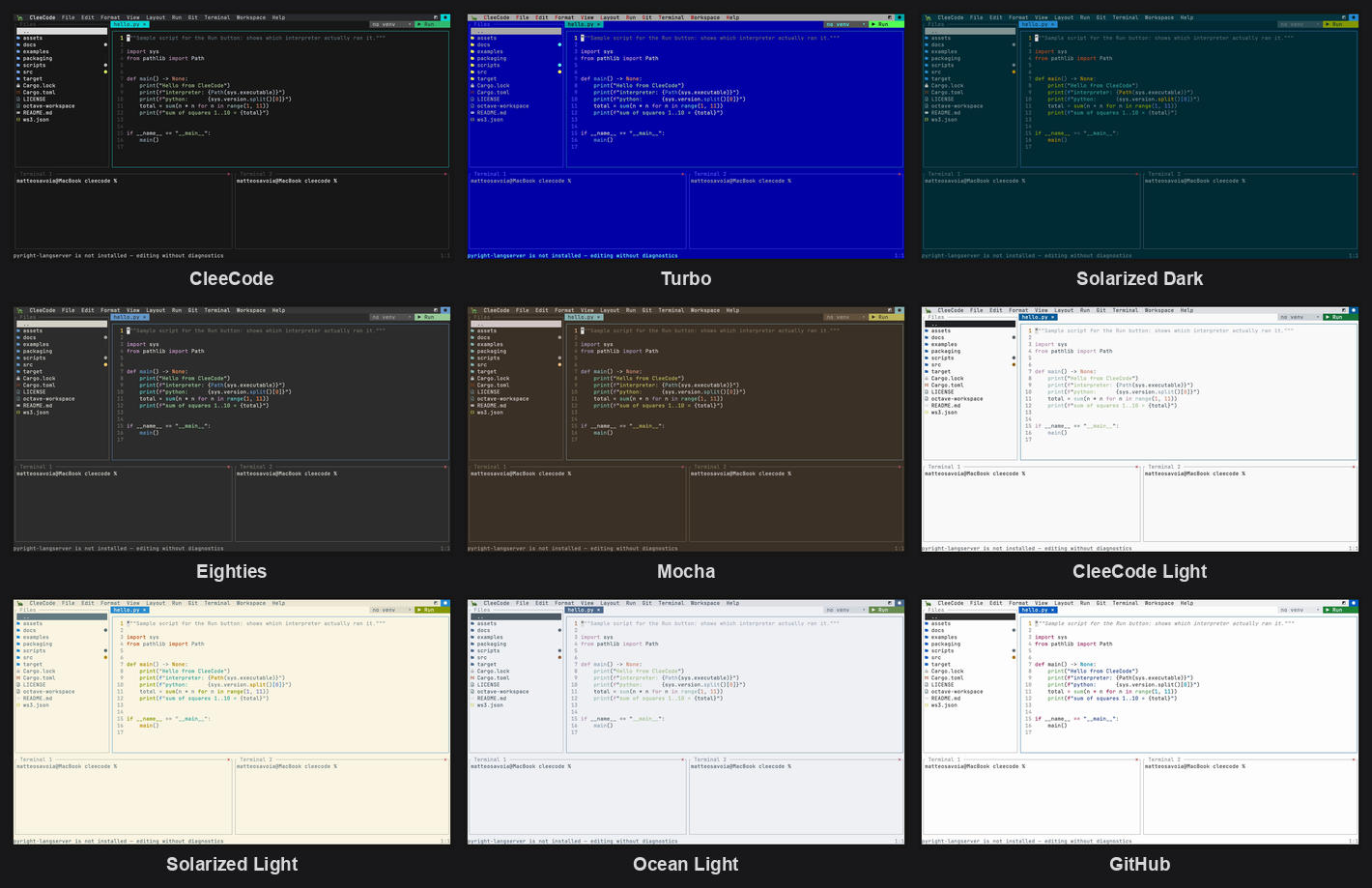Open the no venv dropdown in the Turbo screenshot
The height and width of the screenshot is (888, 1372).
pos(846,24)
